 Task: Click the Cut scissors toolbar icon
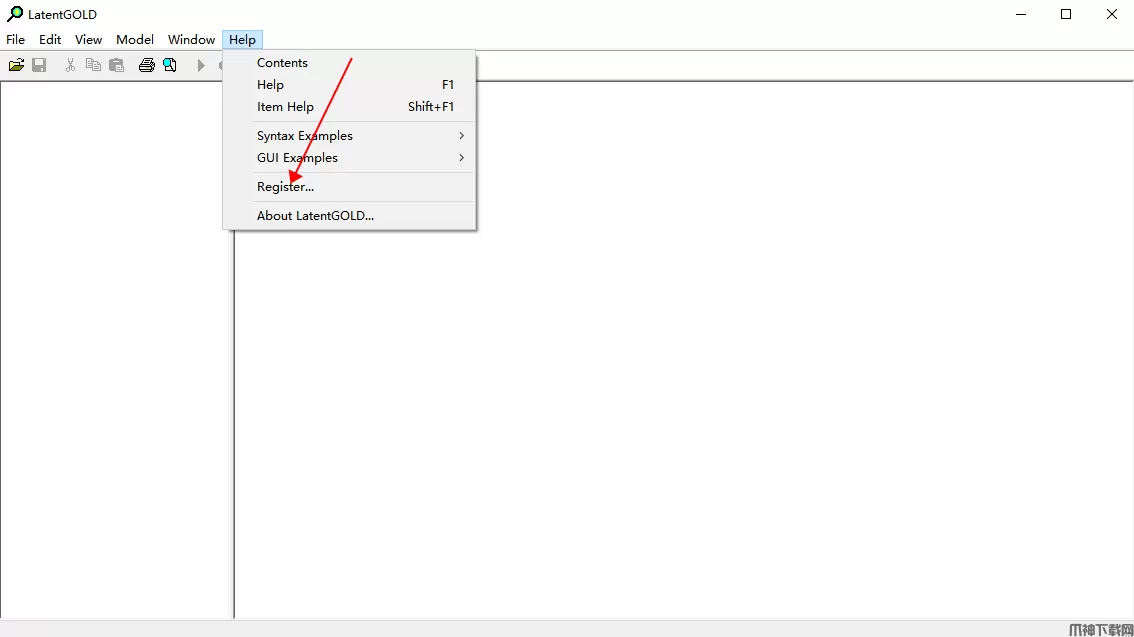pos(70,65)
